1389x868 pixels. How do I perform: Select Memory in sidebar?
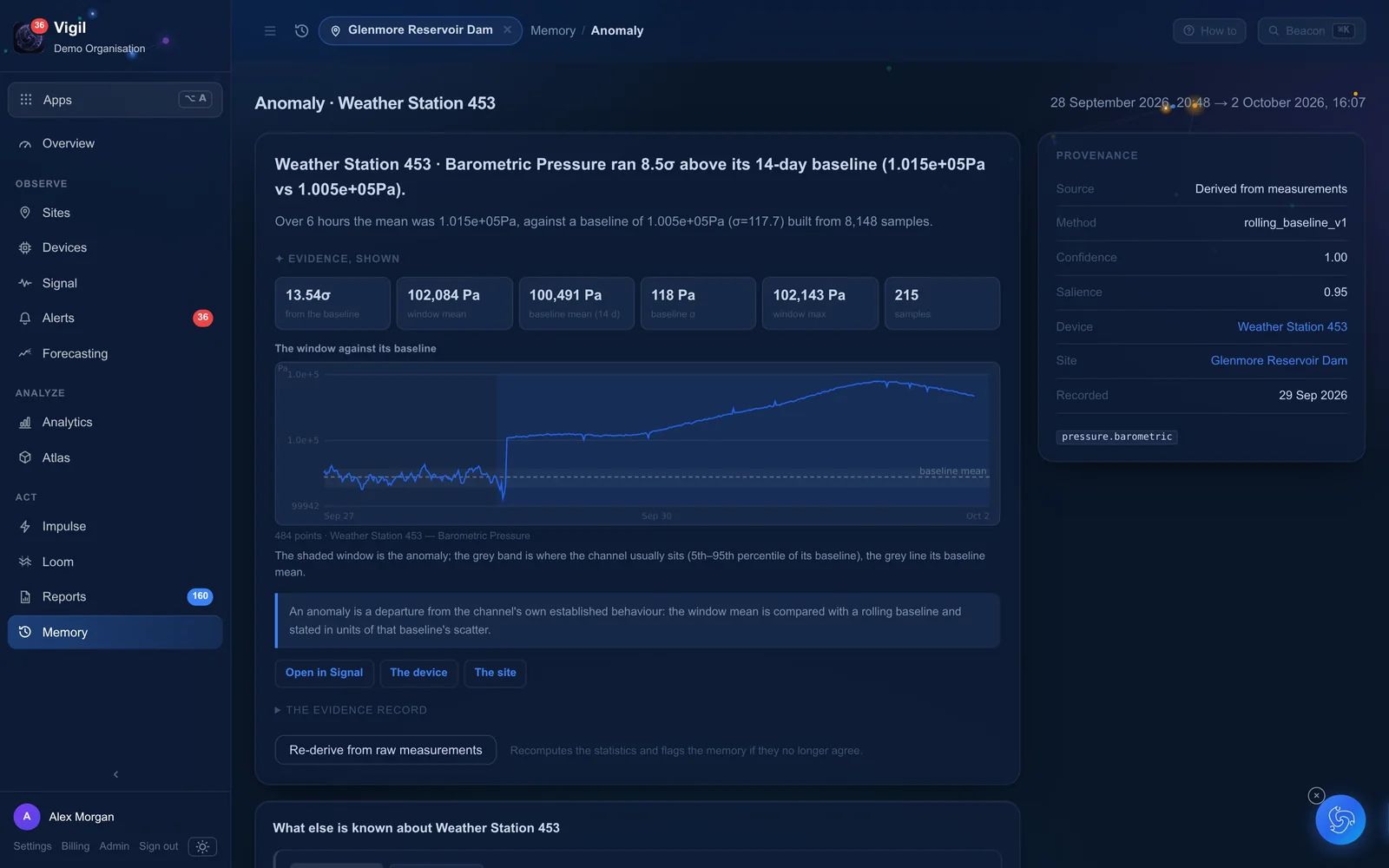(x=115, y=632)
